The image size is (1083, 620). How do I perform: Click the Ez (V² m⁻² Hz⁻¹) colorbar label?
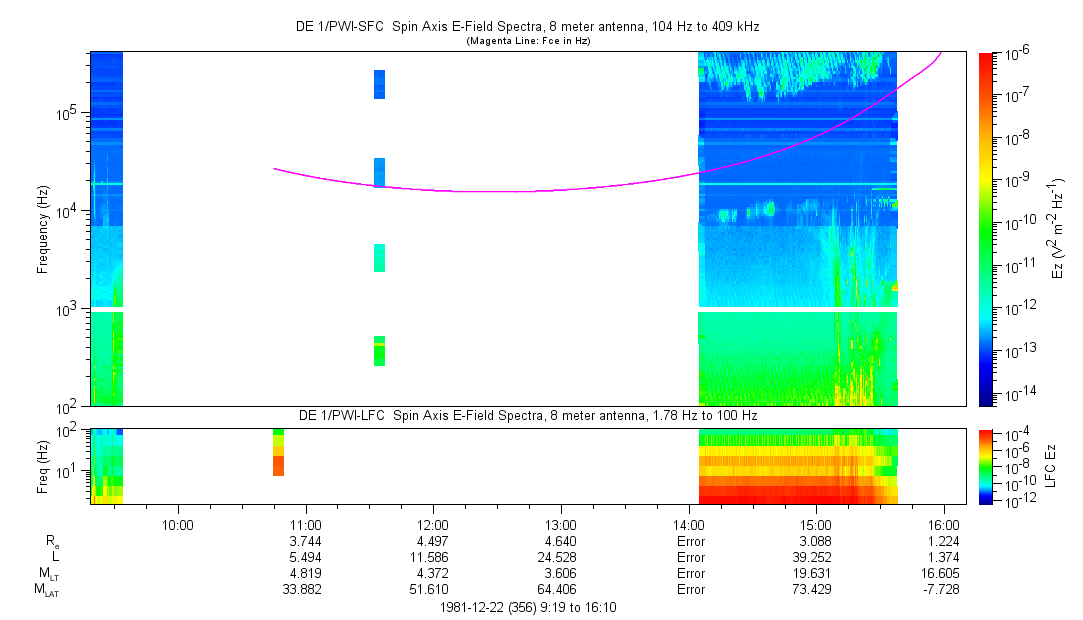pyautogui.click(x=1058, y=229)
